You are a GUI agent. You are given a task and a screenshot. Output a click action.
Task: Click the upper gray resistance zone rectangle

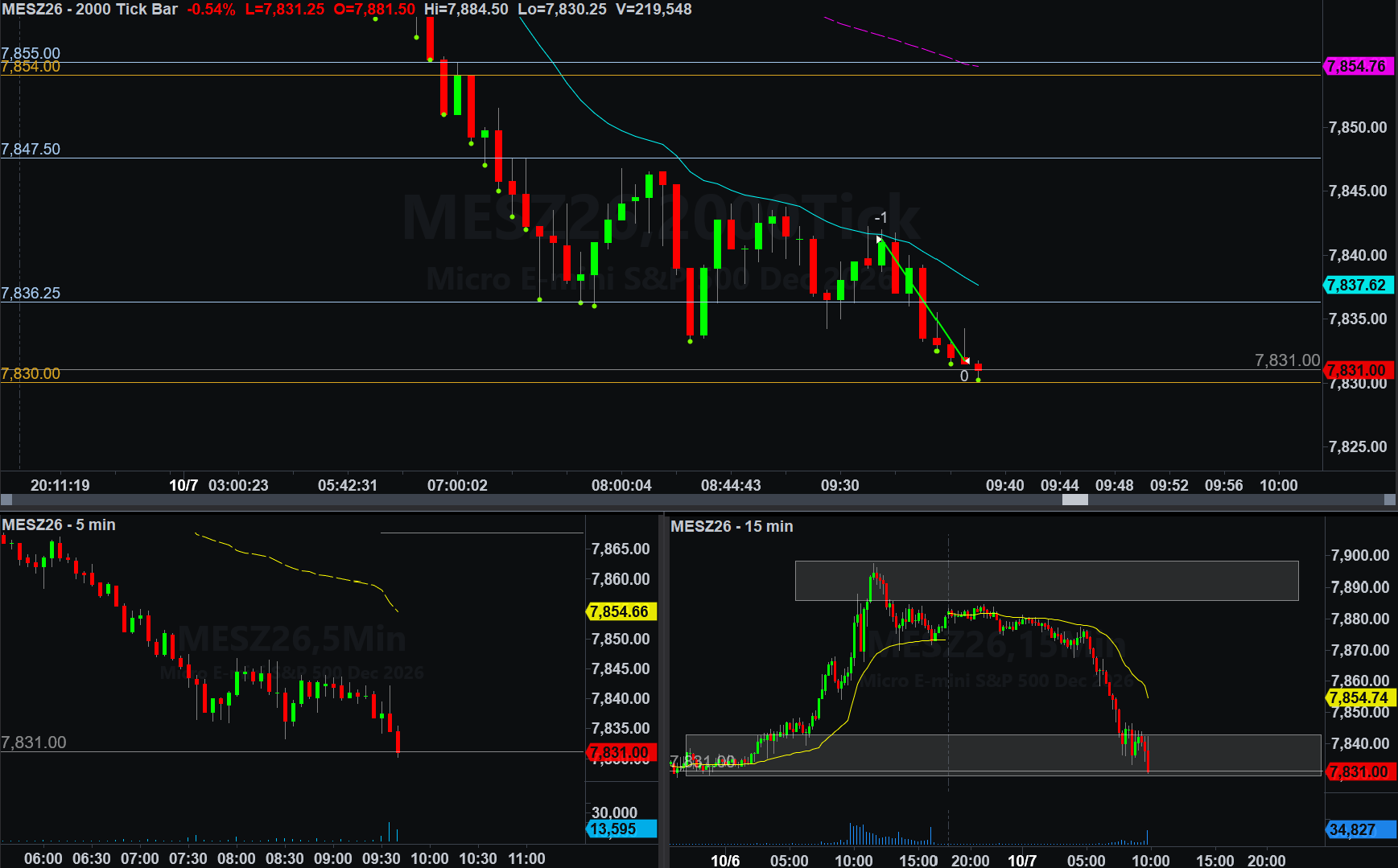pyautogui.click(x=1046, y=581)
